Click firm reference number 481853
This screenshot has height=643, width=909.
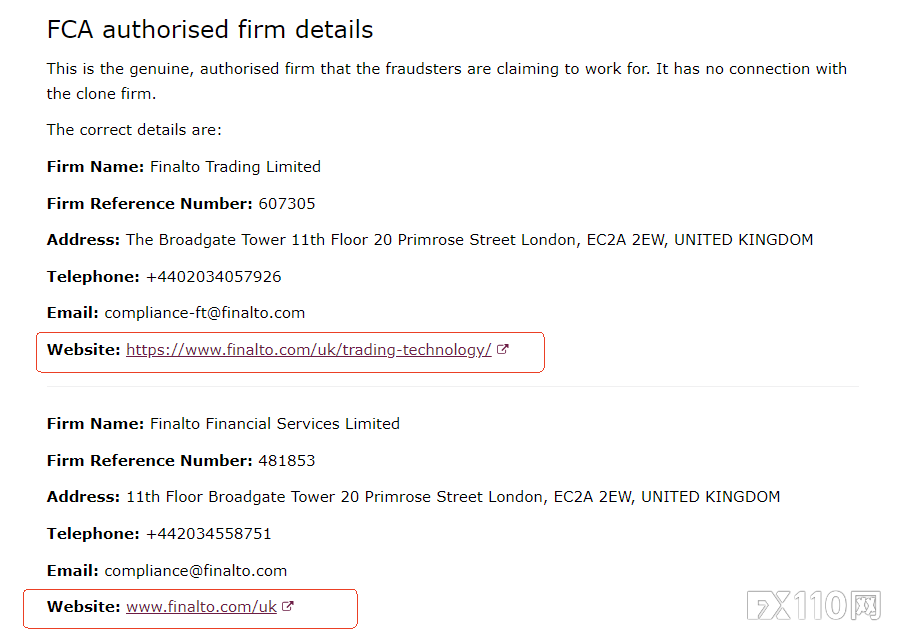pos(286,461)
